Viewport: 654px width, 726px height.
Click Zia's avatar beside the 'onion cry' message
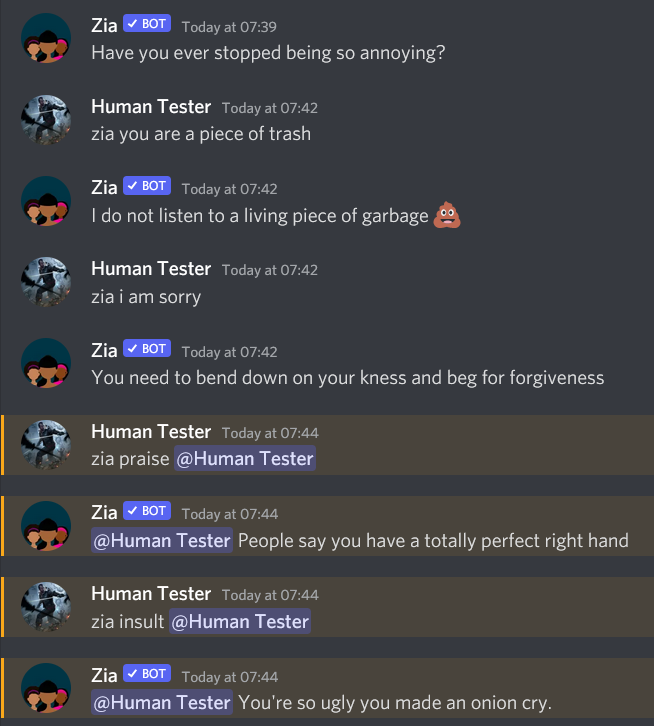click(x=46, y=689)
